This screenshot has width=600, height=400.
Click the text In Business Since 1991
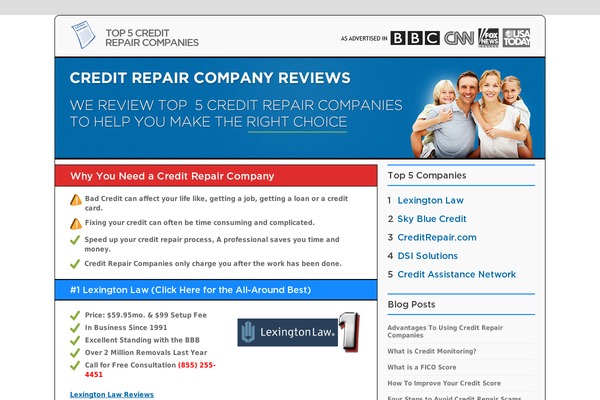click(126, 328)
